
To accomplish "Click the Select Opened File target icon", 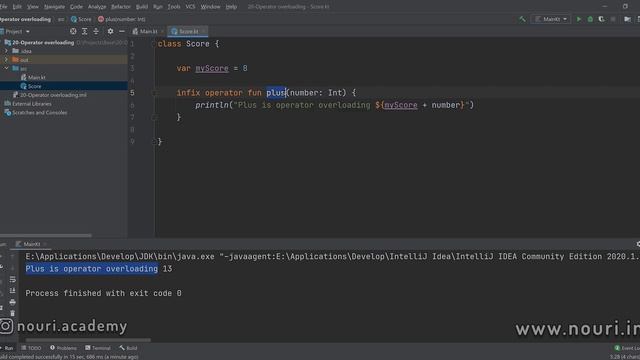I will pyautogui.click(x=73, y=31).
